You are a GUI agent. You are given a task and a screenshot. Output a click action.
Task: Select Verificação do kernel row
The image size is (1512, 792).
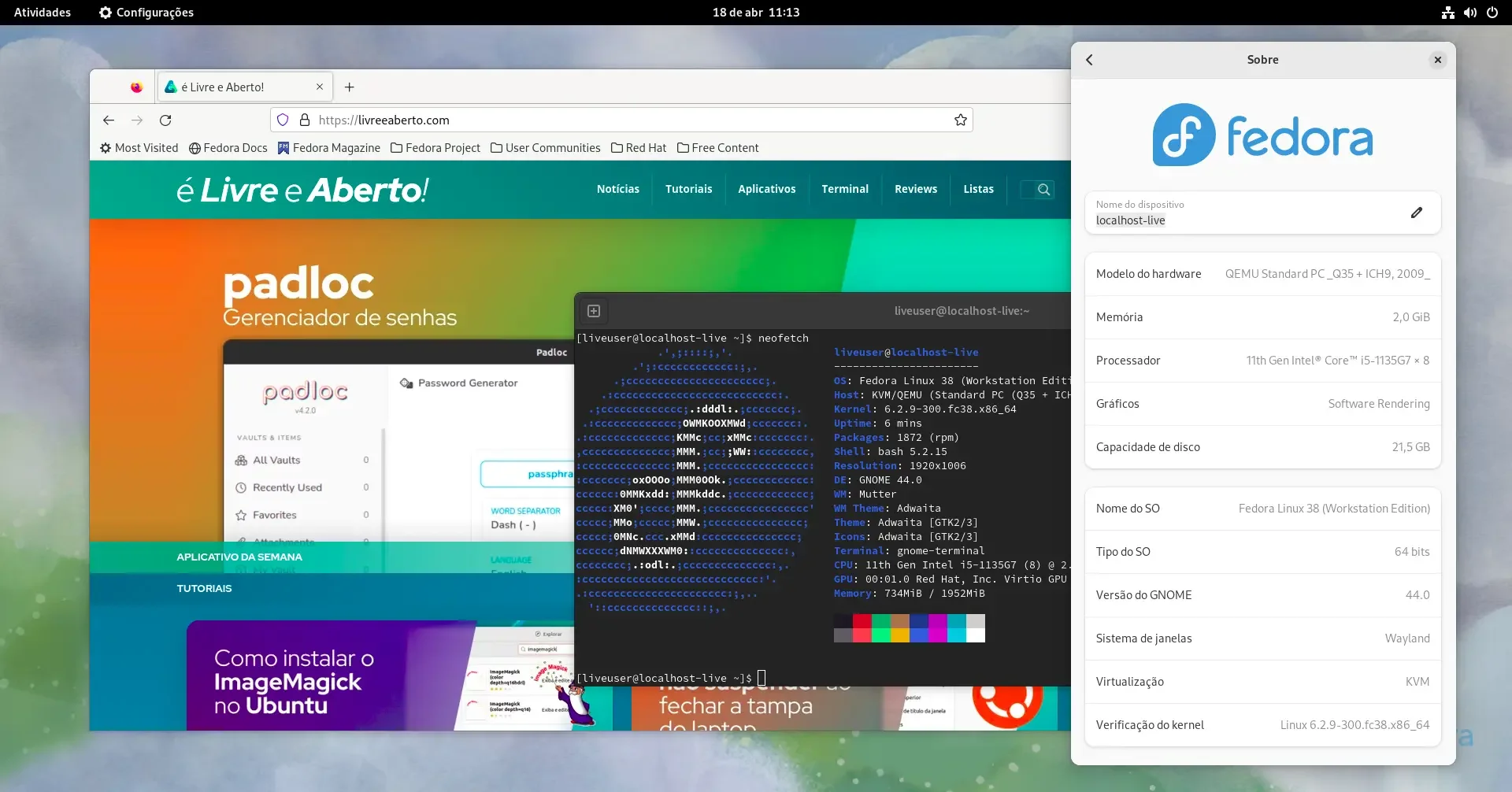click(x=1262, y=725)
